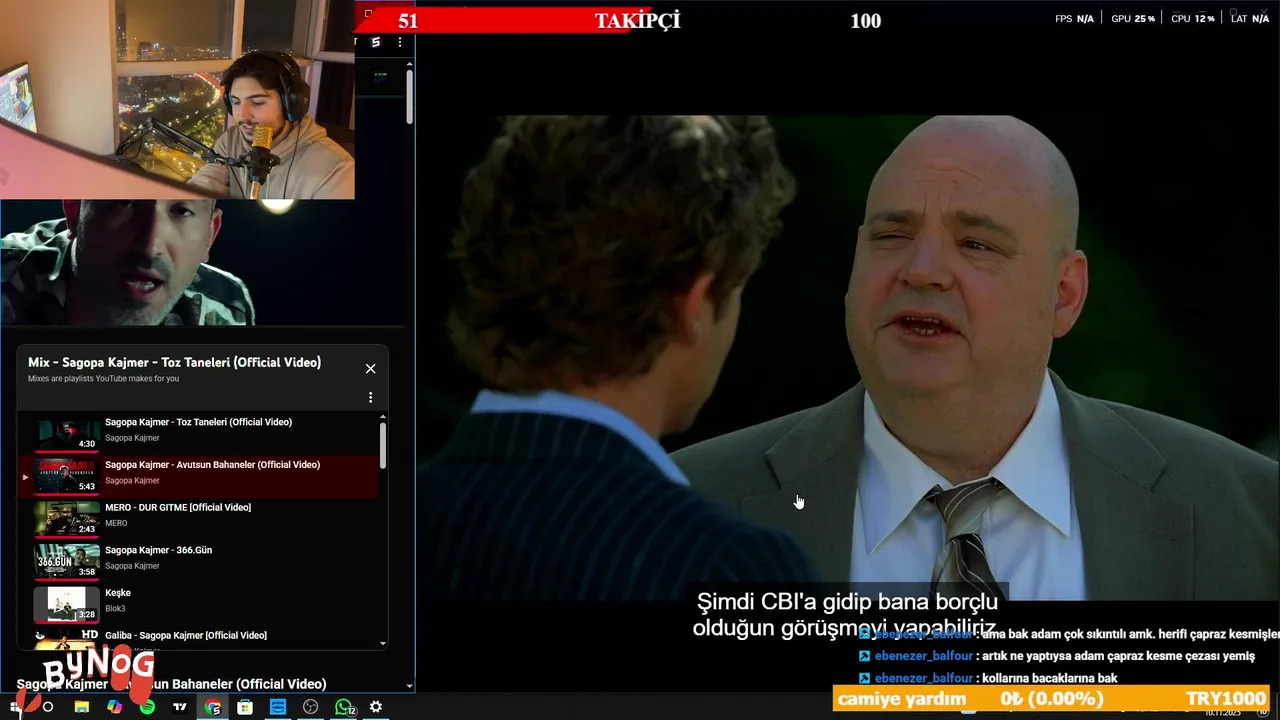Click the webcam overlay of the streamer

click(x=177, y=99)
